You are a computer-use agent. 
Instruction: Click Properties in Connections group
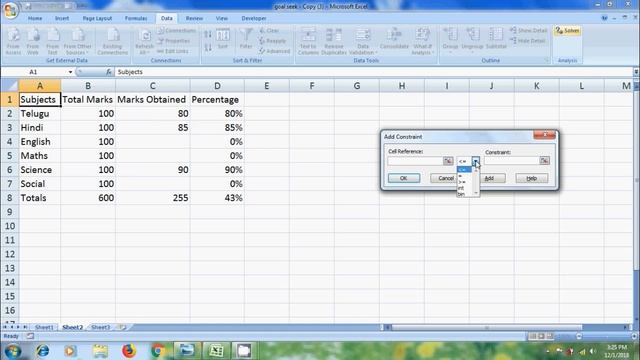(x=174, y=41)
